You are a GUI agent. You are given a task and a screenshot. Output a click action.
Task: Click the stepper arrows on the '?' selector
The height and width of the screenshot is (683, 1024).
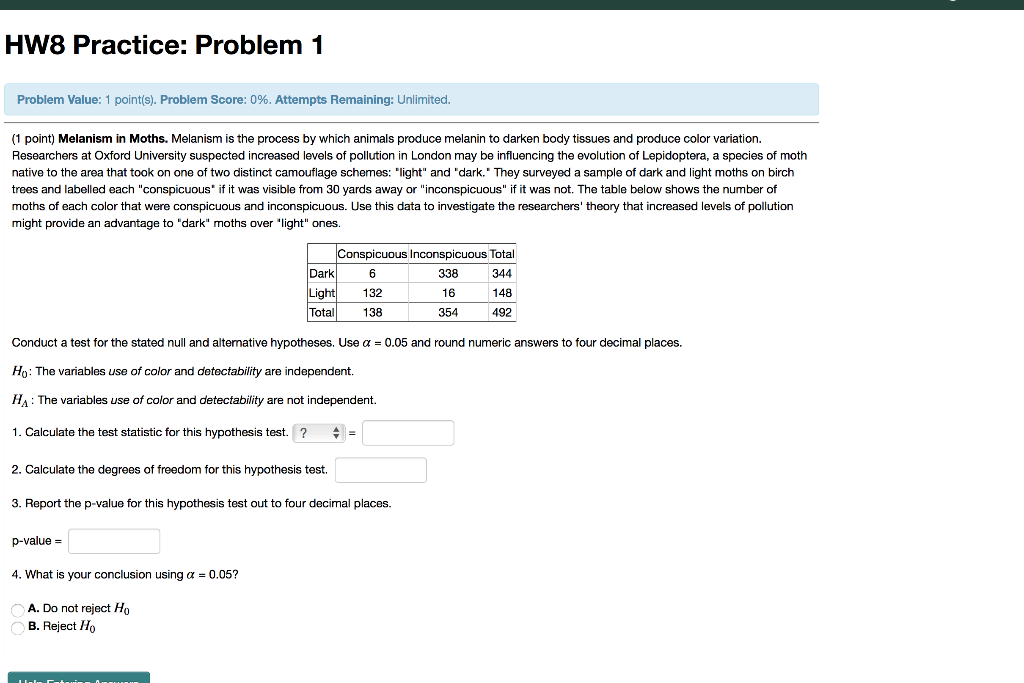click(x=337, y=432)
